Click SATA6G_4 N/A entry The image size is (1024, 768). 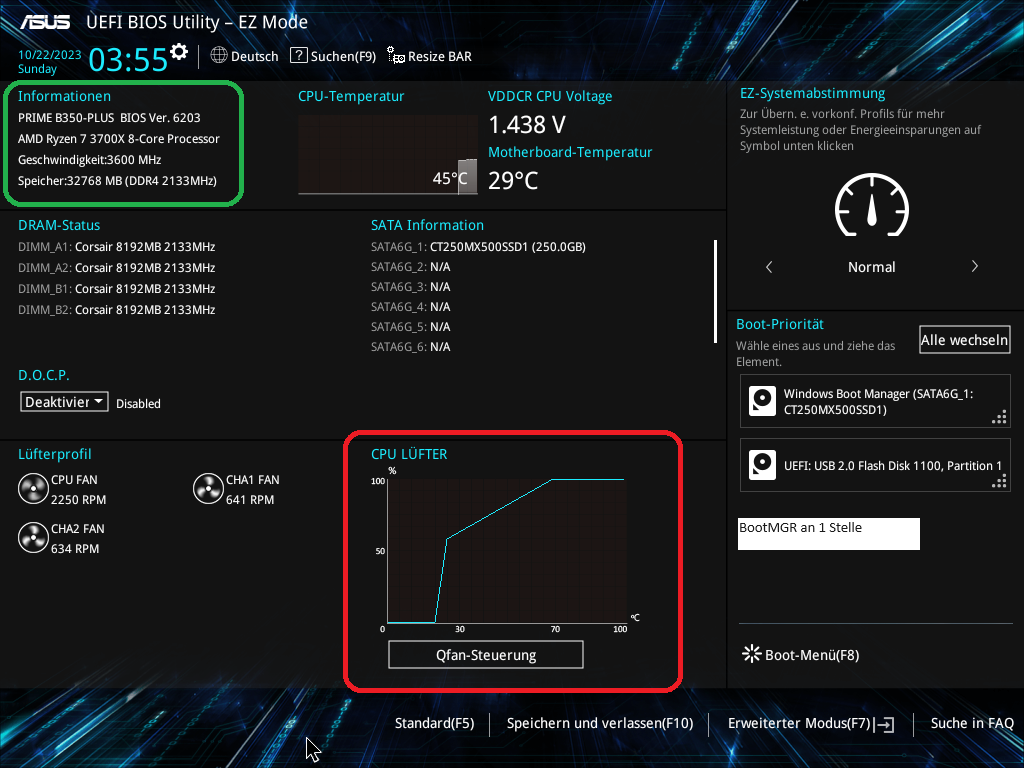[x=411, y=306]
